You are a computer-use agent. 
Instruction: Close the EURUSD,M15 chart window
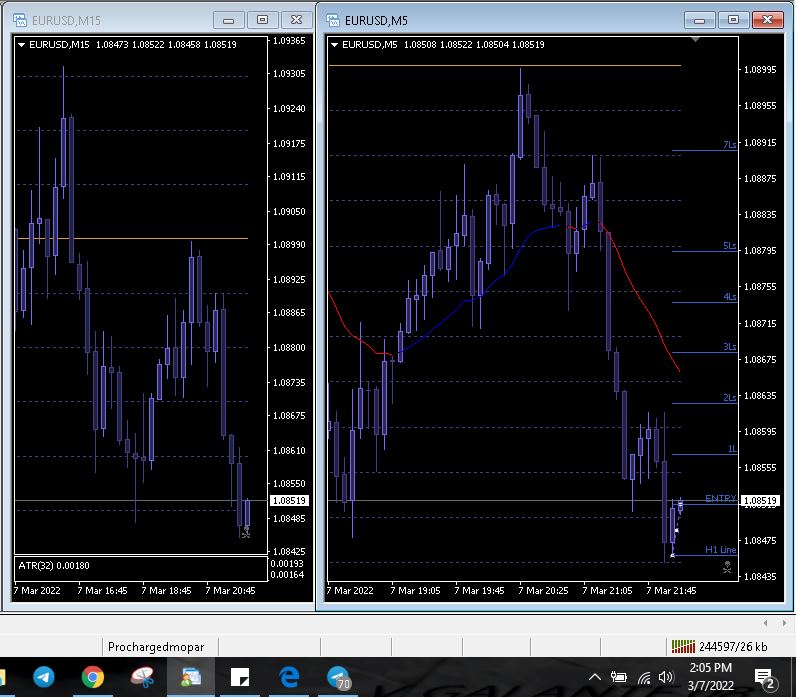coord(296,20)
